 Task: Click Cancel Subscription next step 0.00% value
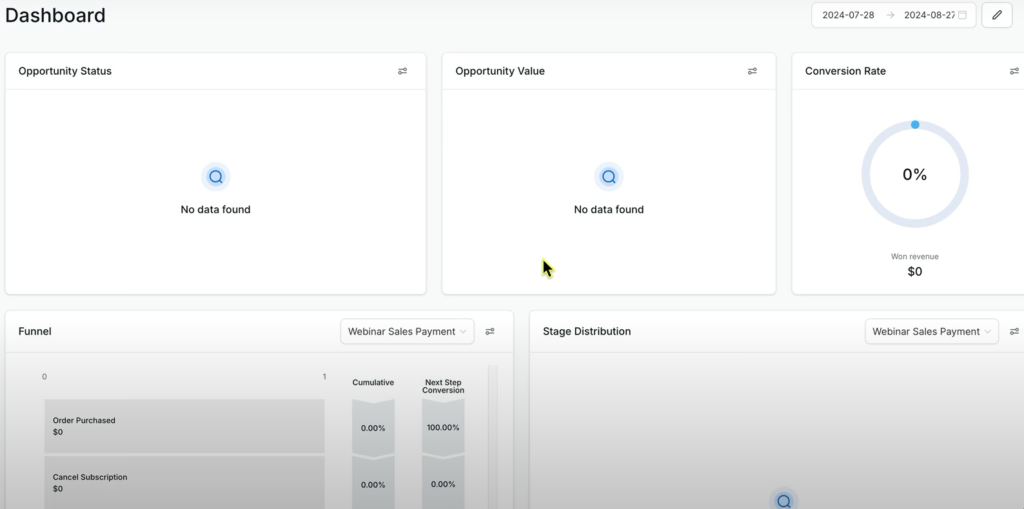pos(443,484)
